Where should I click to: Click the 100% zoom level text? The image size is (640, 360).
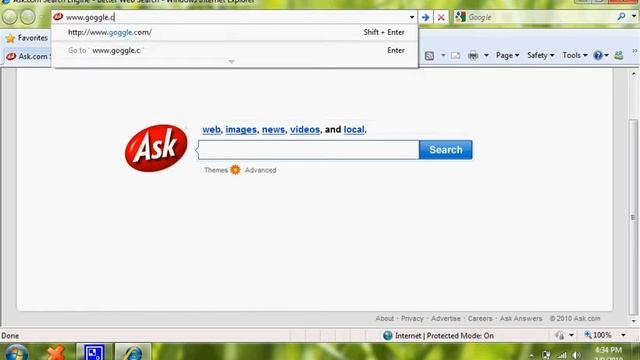tap(602, 335)
